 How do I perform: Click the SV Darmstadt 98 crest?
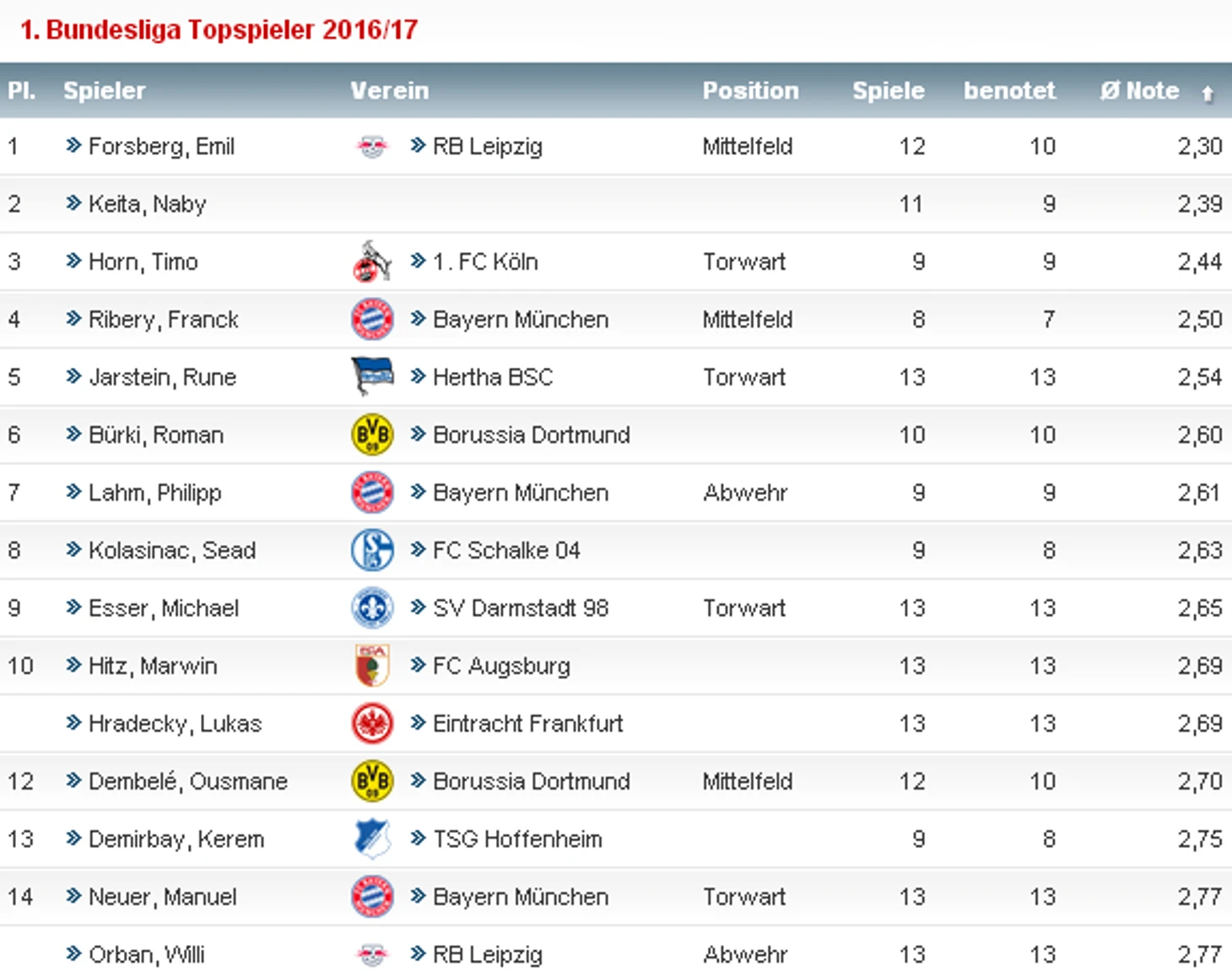tap(371, 608)
